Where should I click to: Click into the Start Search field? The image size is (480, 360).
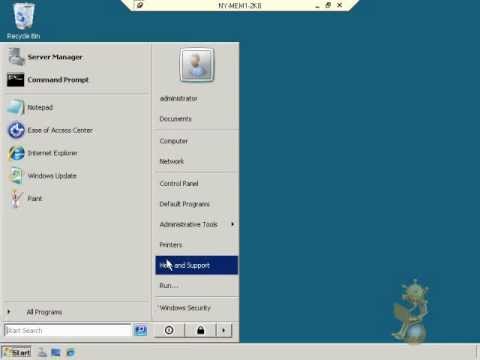click(68, 330)
